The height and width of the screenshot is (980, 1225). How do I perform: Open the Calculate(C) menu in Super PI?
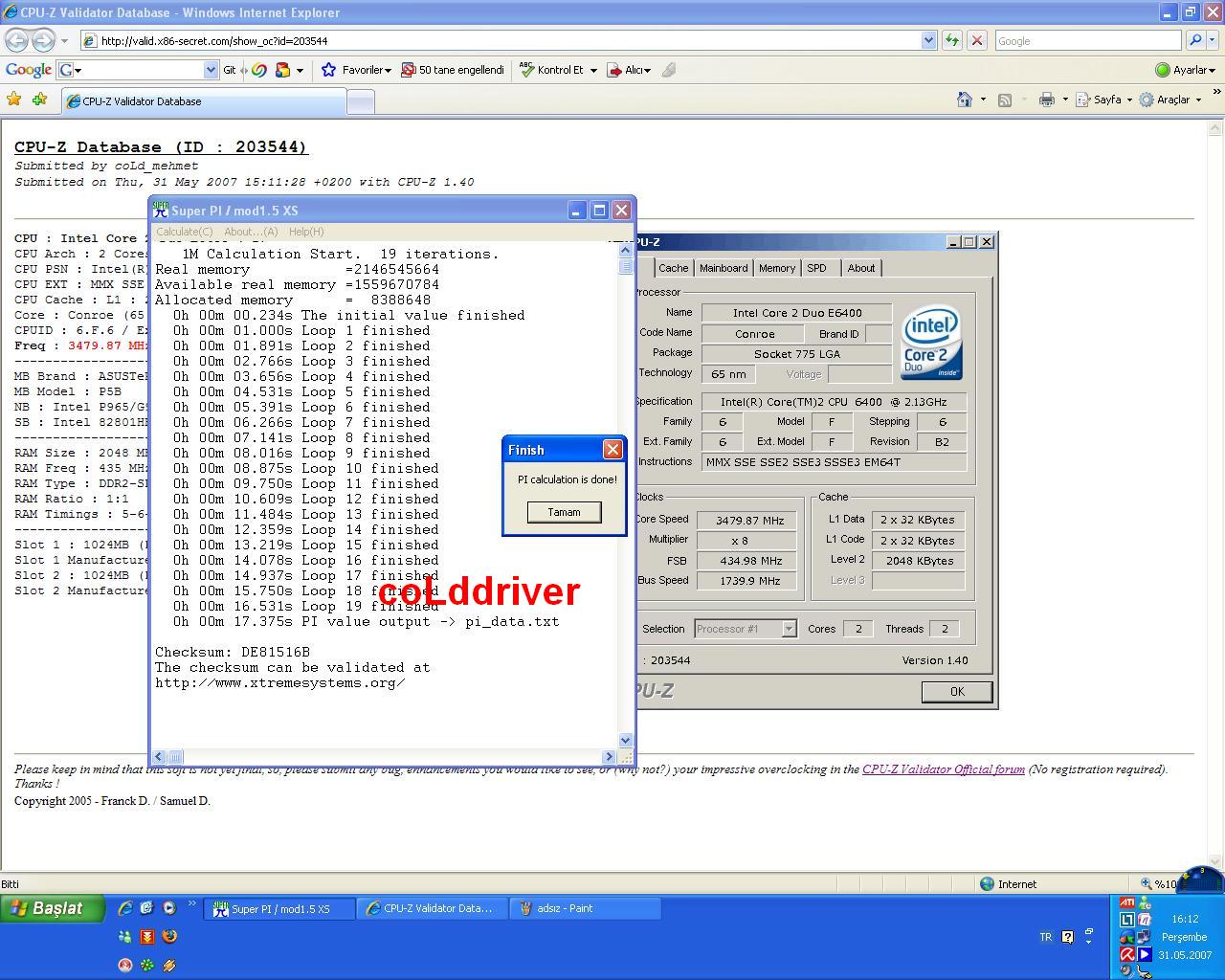[185, 232]
